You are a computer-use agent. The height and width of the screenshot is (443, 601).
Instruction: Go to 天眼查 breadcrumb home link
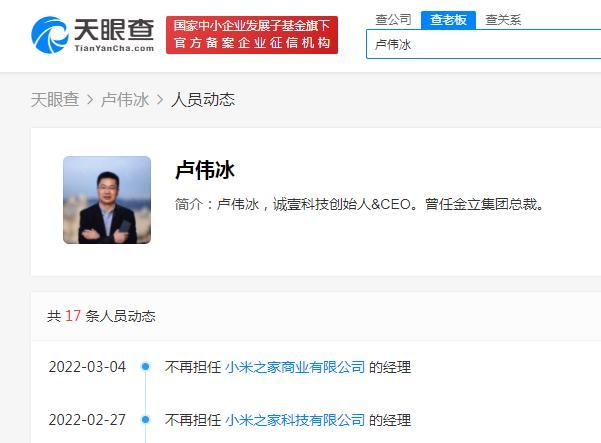(55, 100)
